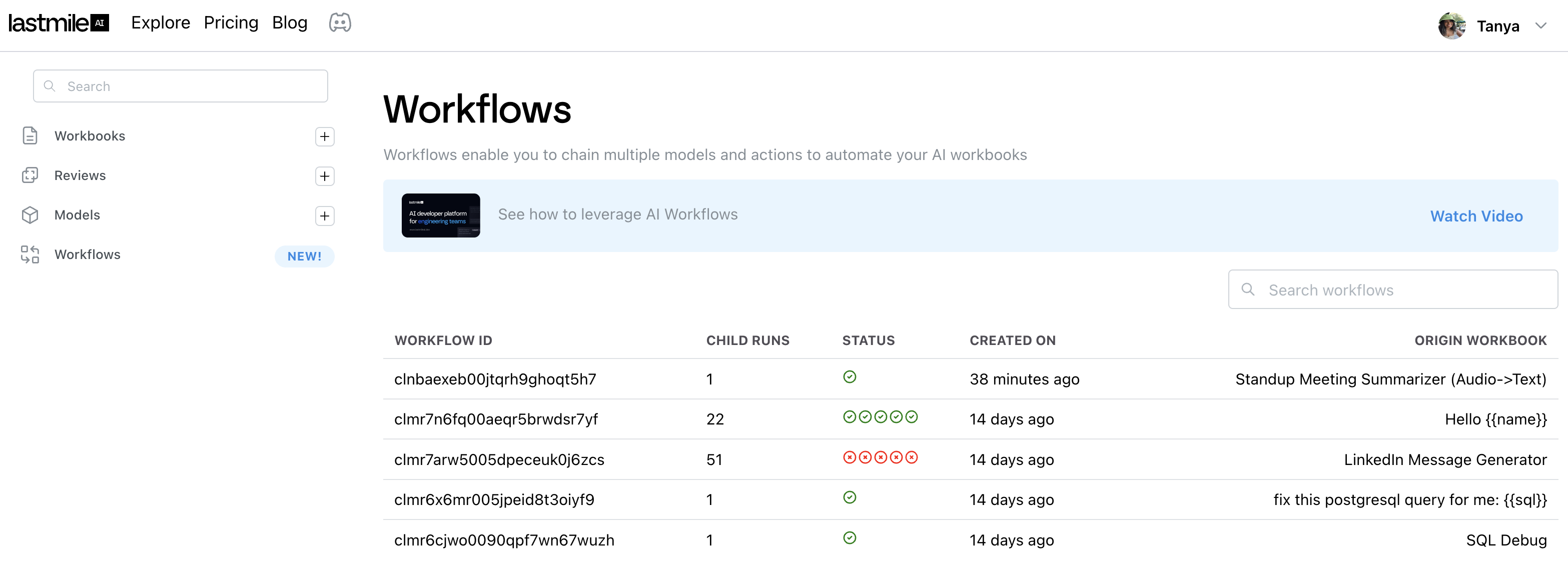The height and width of the screenshot is (576, 1568).
Task: Add a new workbook with plus button
Action: point(324,136)
